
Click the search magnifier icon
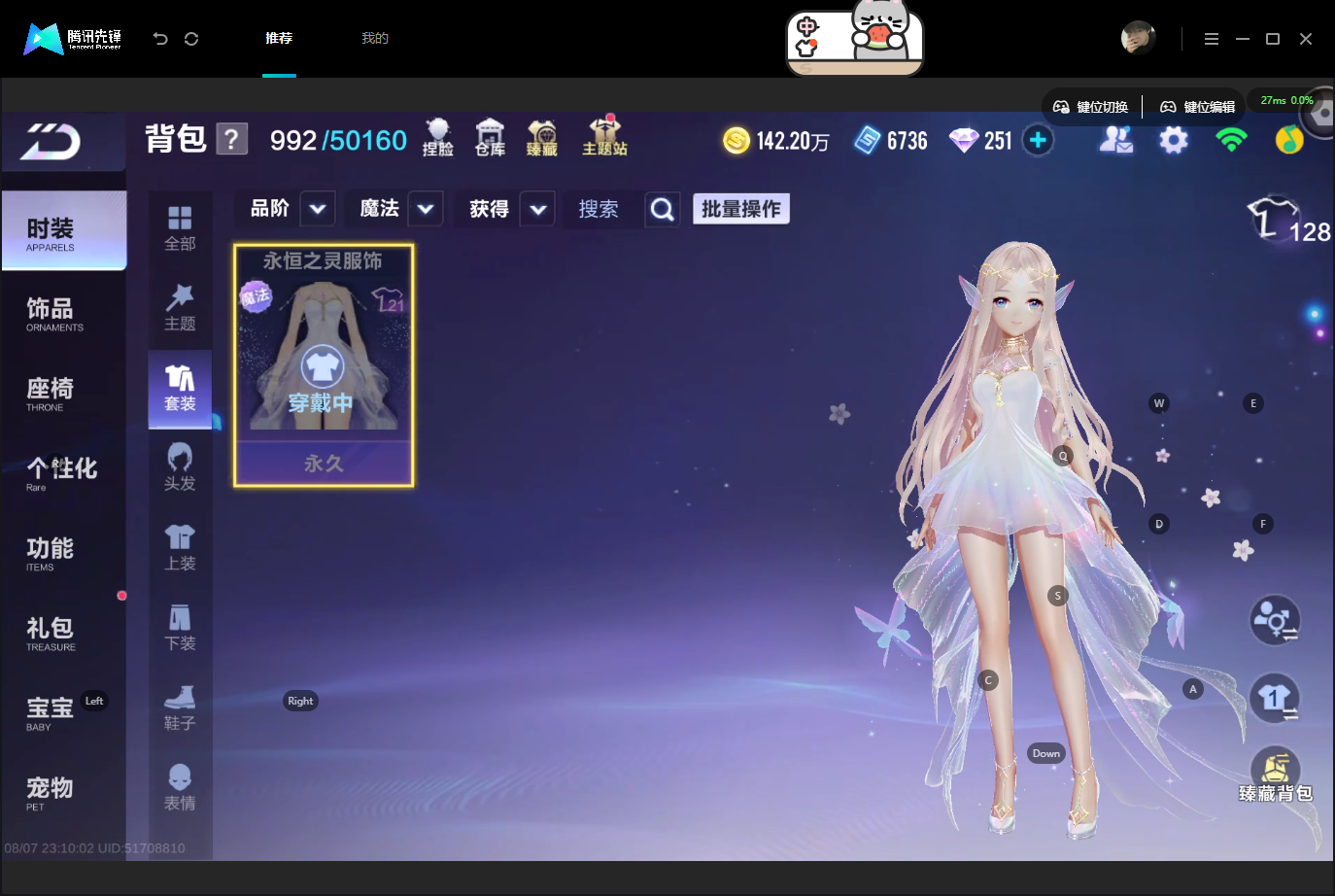click(663, 209)
